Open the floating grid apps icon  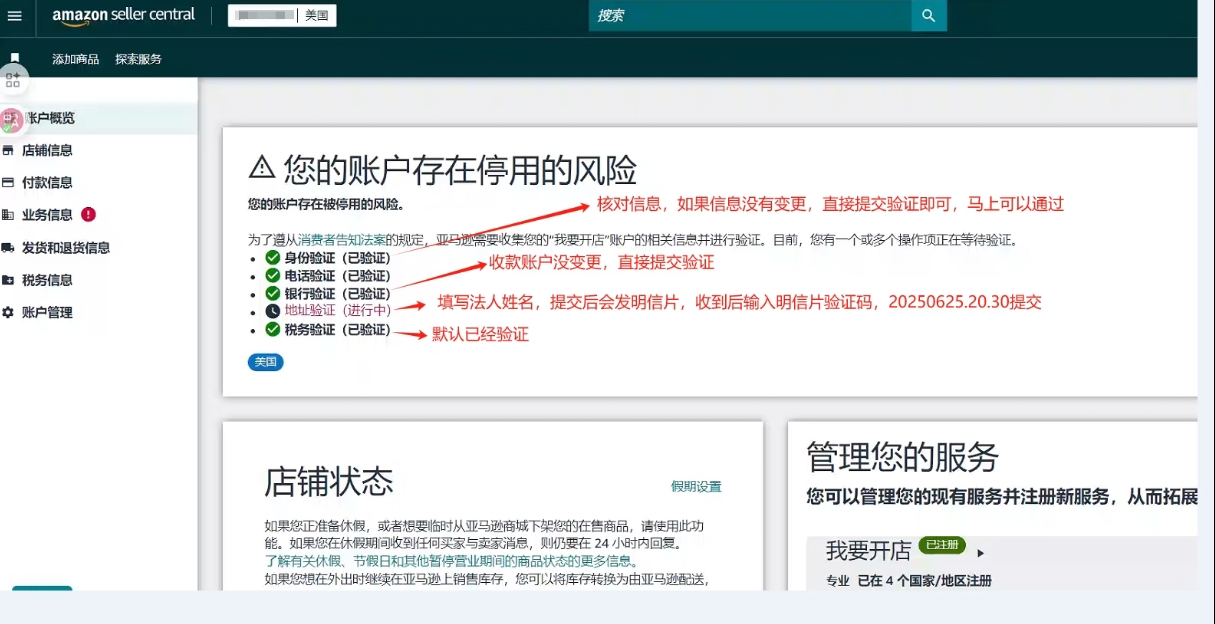coord(13,80)
